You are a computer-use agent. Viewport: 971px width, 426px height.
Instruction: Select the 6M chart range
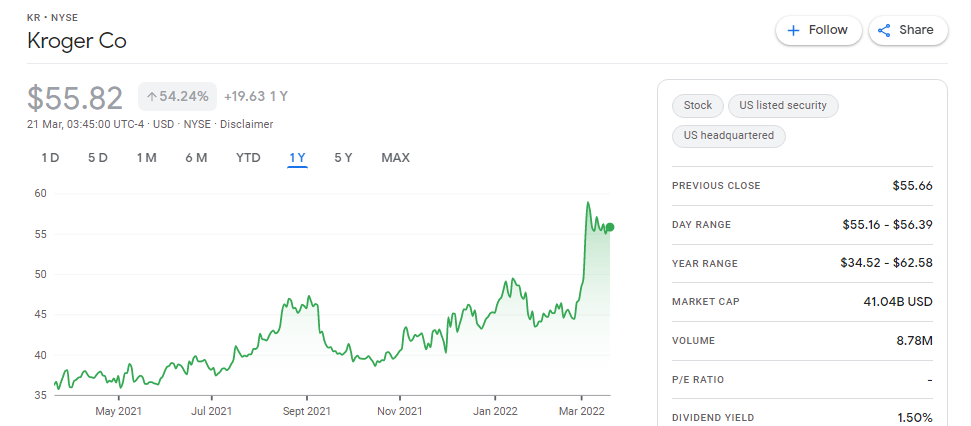(x=196, y=158)
